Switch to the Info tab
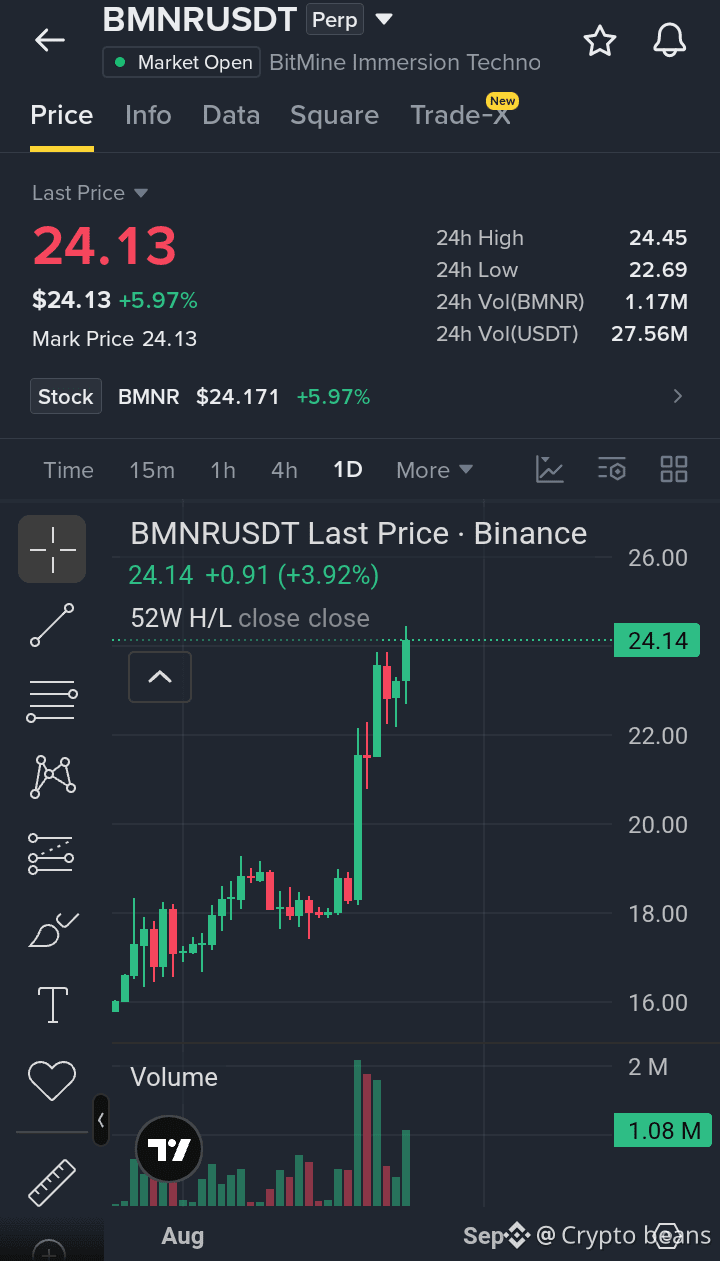720x1261 pixels. 148,115
